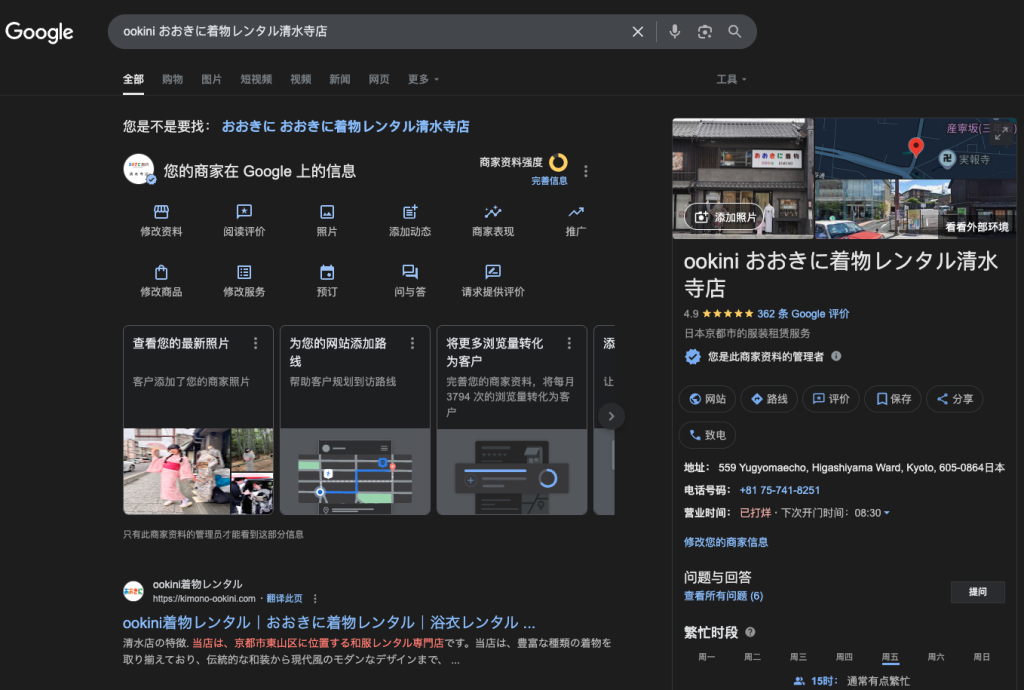
Task: Click the 评价 review button
Action: coord(831,399)
